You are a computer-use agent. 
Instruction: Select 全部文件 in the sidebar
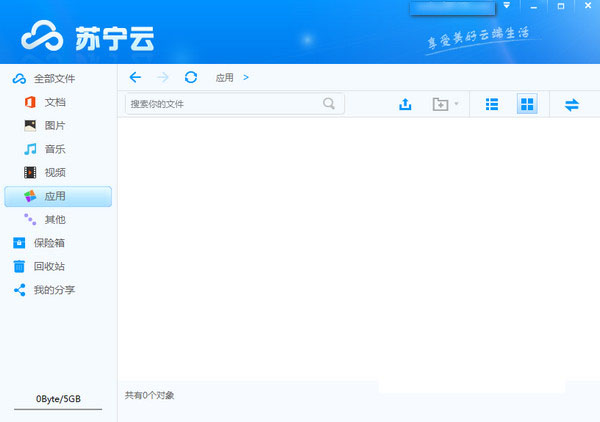[x=54, y=78]
